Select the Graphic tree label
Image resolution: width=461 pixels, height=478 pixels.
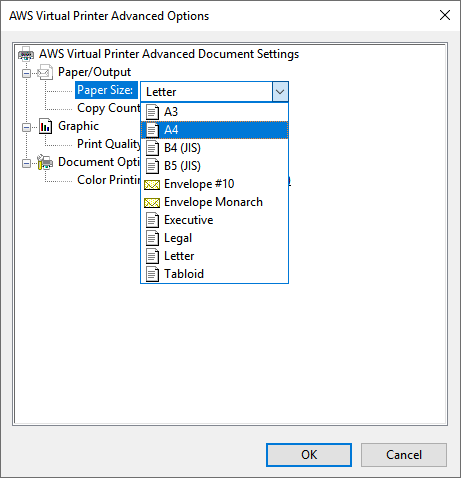[x=78, y=126]
